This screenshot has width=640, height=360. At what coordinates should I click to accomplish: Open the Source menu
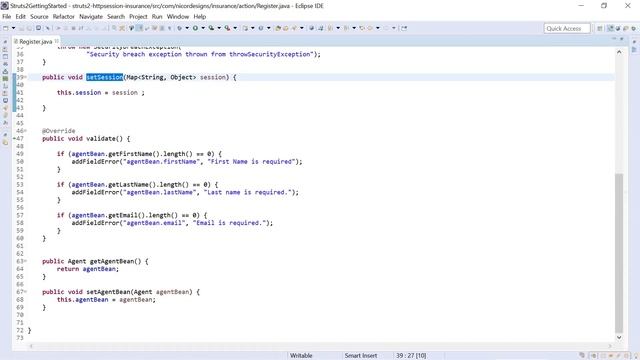pyautogui.click(x=39, y=17)
